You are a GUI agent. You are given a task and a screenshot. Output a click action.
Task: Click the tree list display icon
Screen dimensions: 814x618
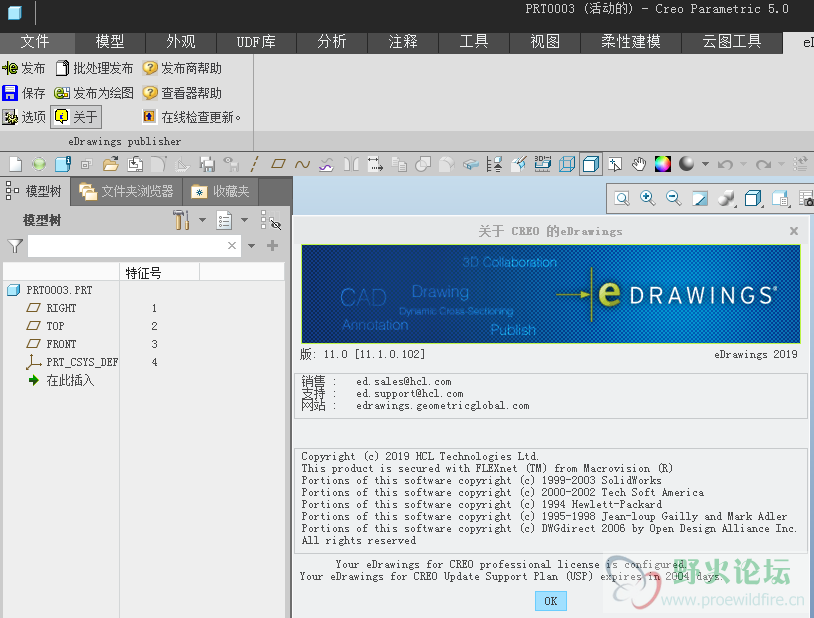point(224,220)
